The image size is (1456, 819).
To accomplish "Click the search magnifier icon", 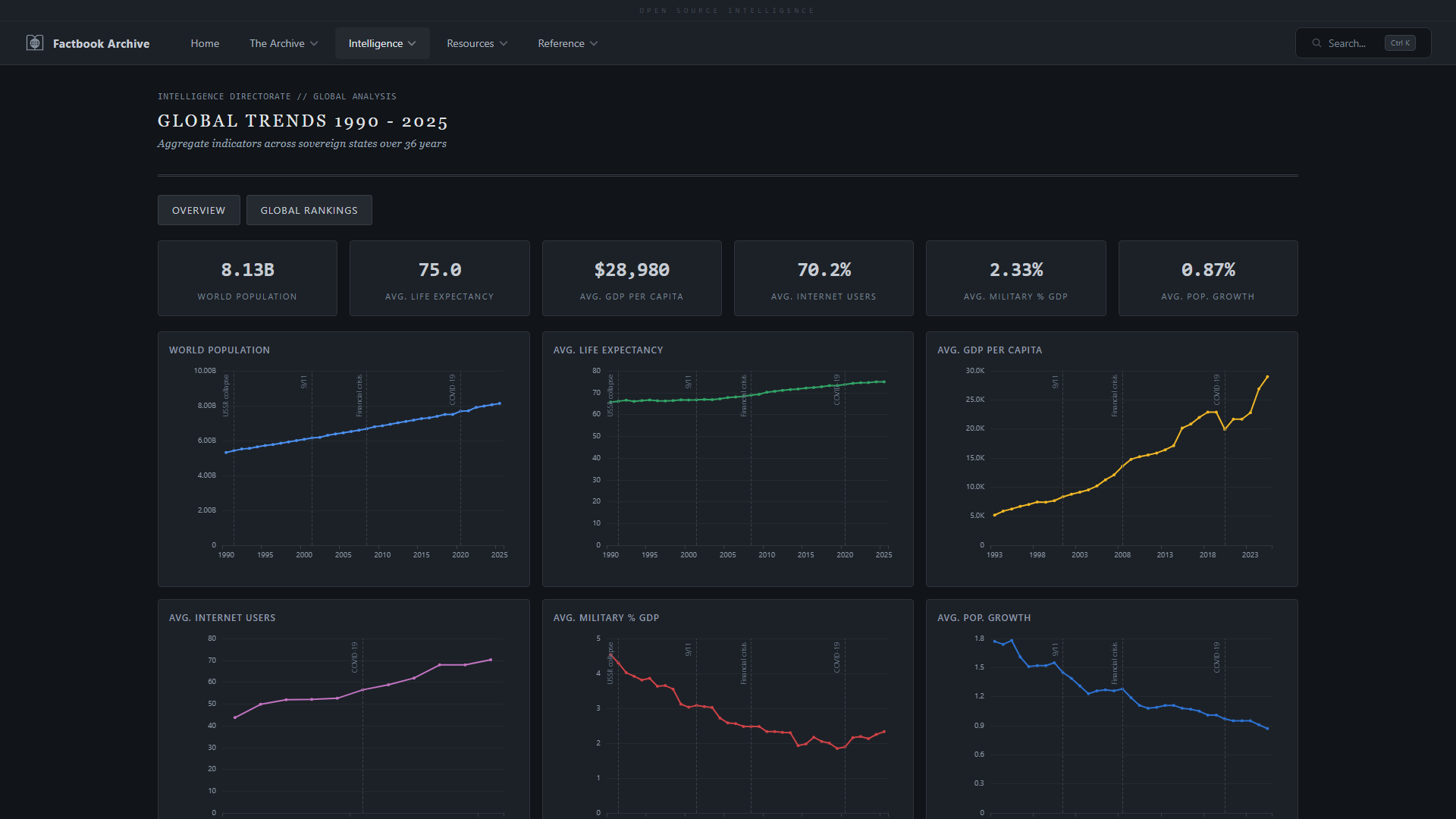I will coord(1316,43).
